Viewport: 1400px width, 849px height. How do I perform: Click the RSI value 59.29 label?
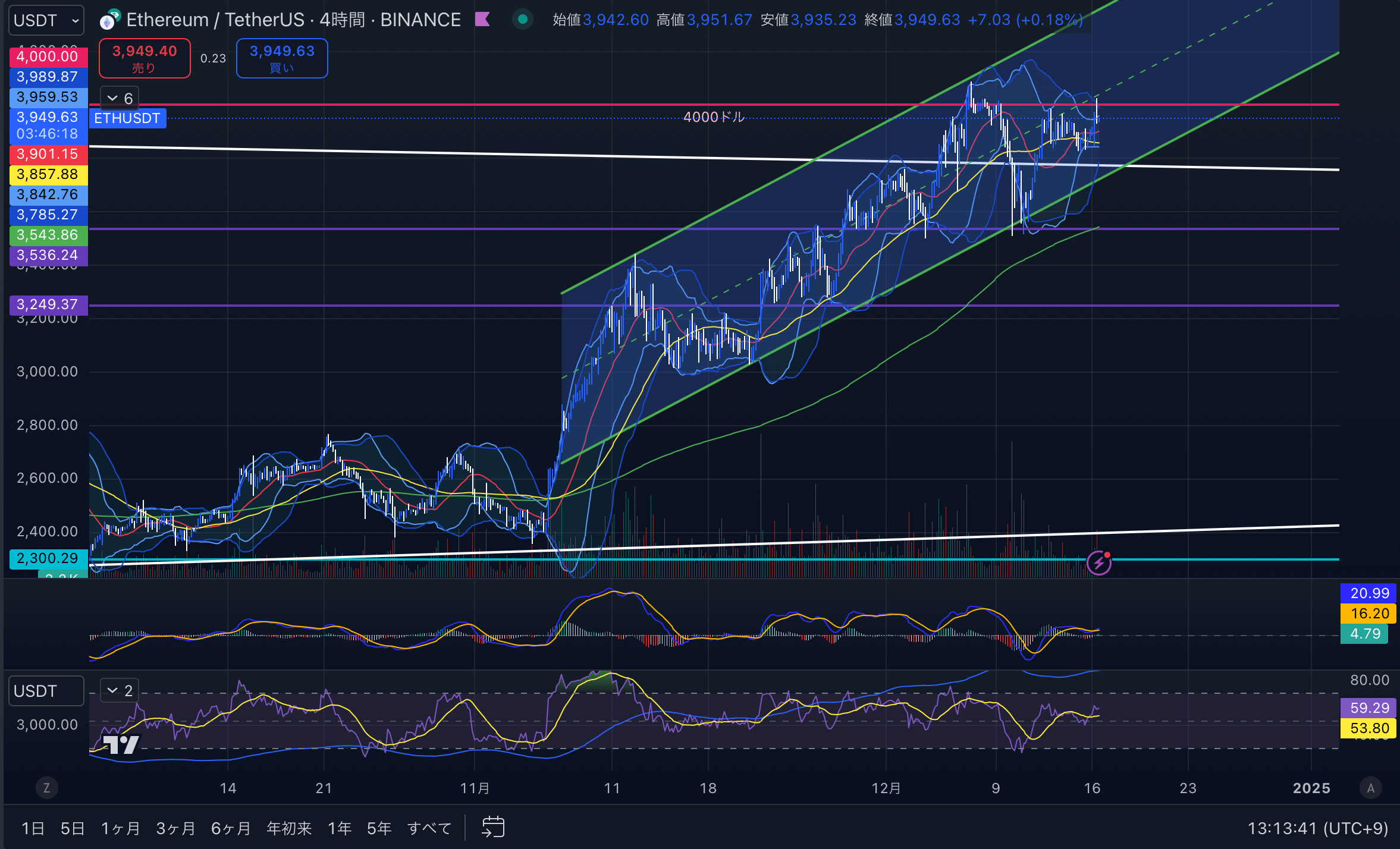(x=1368, y=708)
